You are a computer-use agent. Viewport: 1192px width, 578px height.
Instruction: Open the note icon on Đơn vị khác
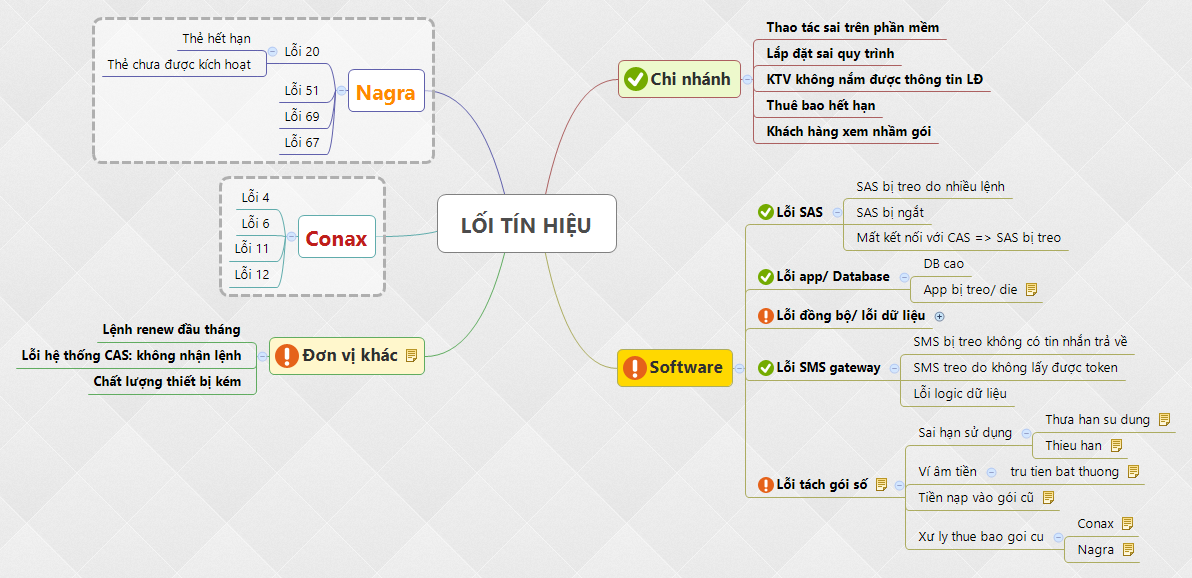[411, 355]
